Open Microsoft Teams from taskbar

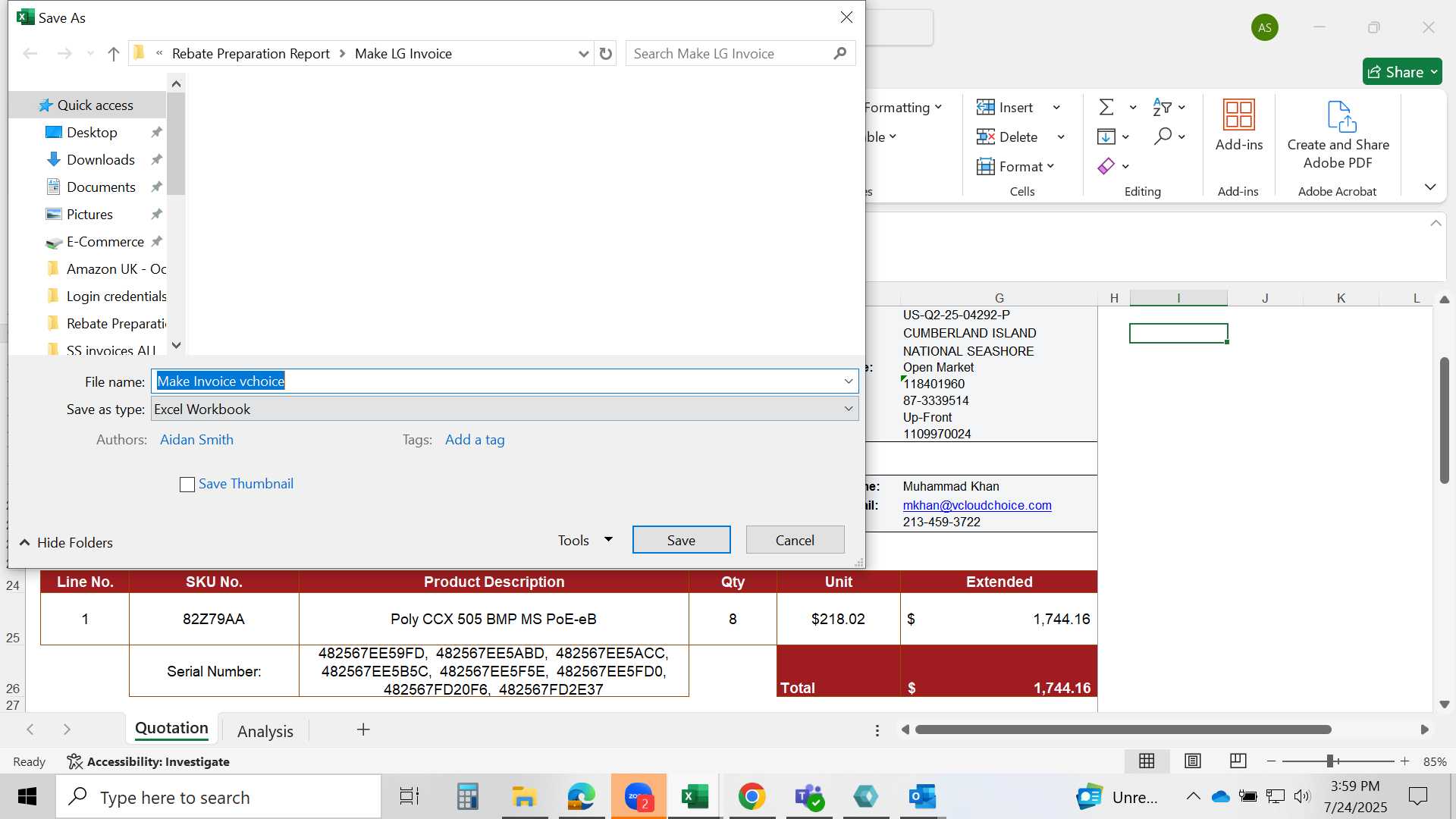pos(808,797)
